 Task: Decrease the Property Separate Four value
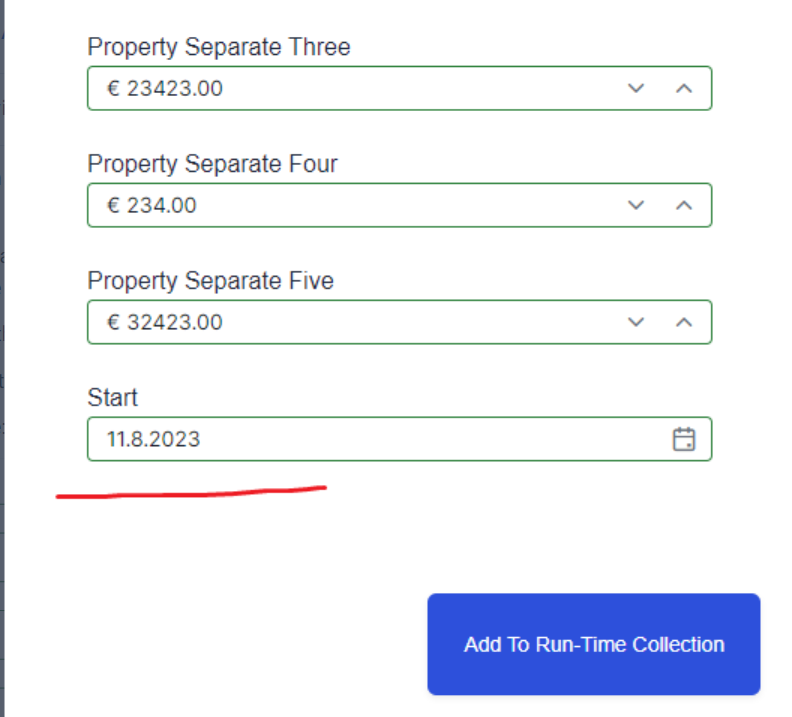tap(636, 205)
